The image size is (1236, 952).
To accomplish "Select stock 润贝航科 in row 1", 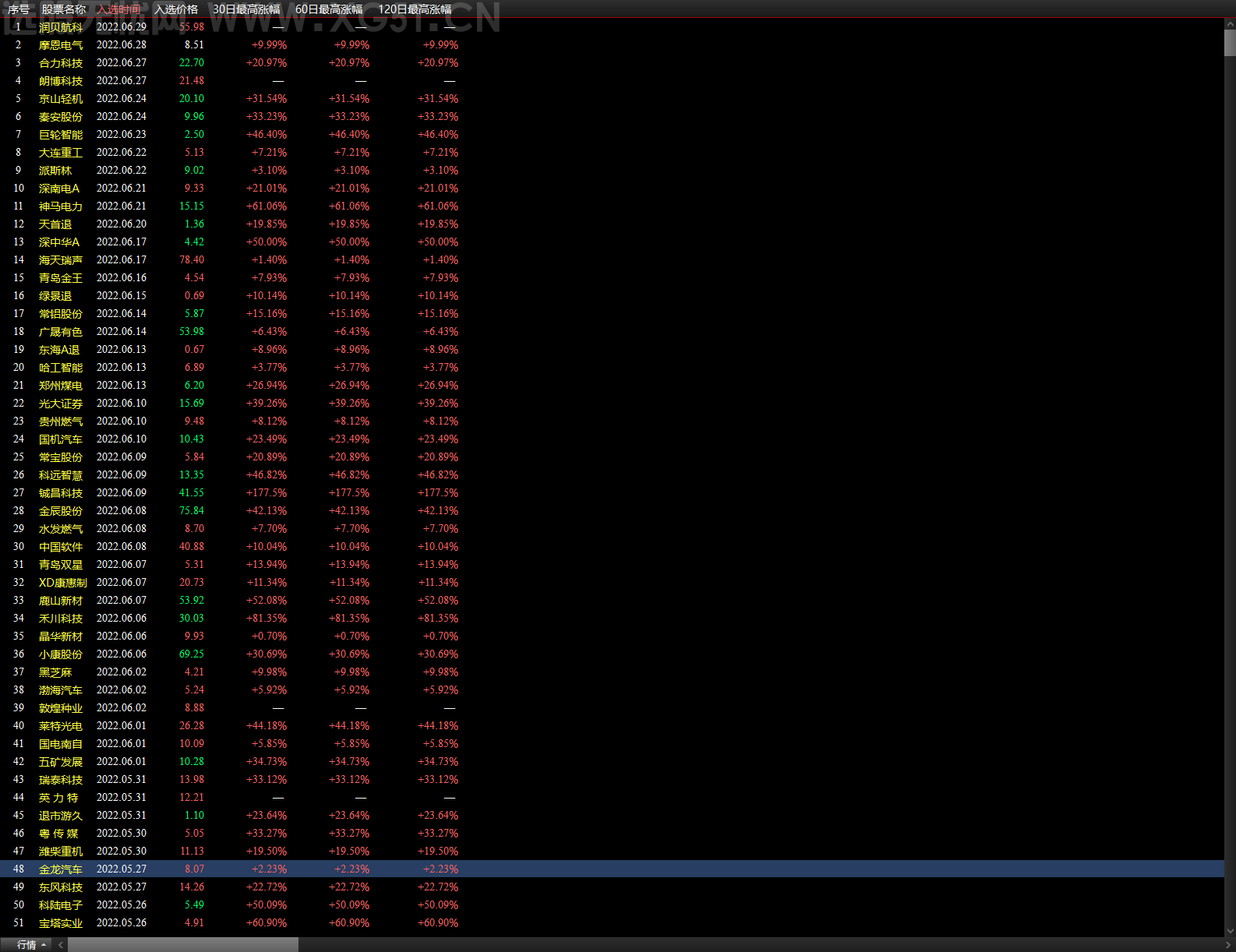I will (x=61, y=27).
